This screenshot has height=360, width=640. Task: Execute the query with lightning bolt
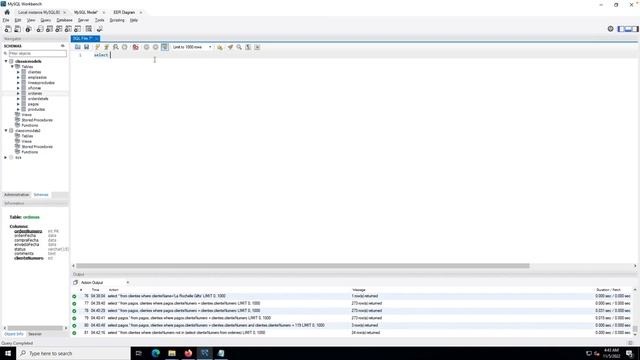[x=97, y=47]
